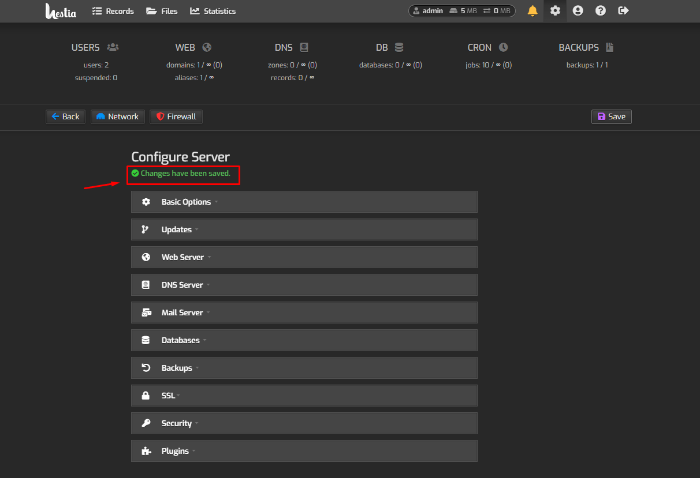The width and height of the screenshot is (700, 478).
Task: Open the Statistics menu
Action: (x=213, y=11)
